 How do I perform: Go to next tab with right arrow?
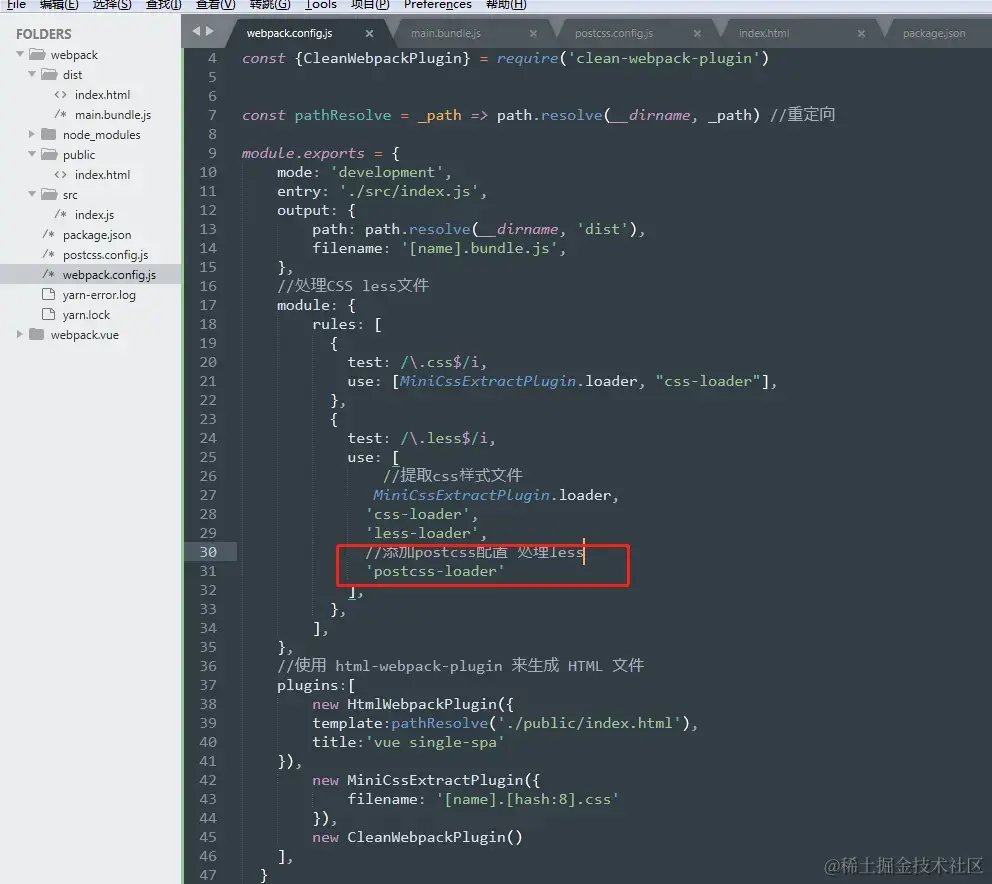[210, 30]
